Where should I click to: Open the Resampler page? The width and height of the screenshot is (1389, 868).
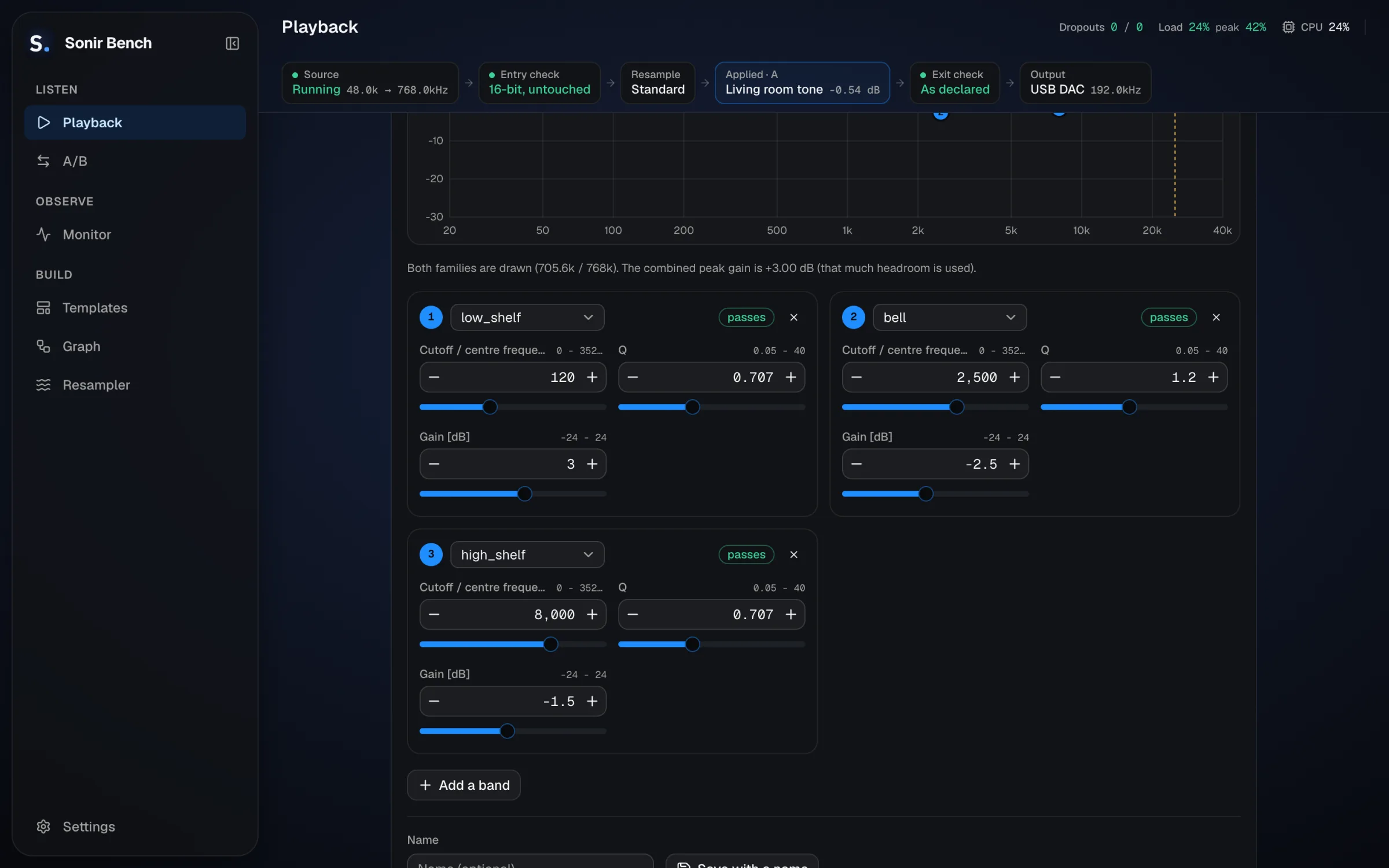coord(135,385)
